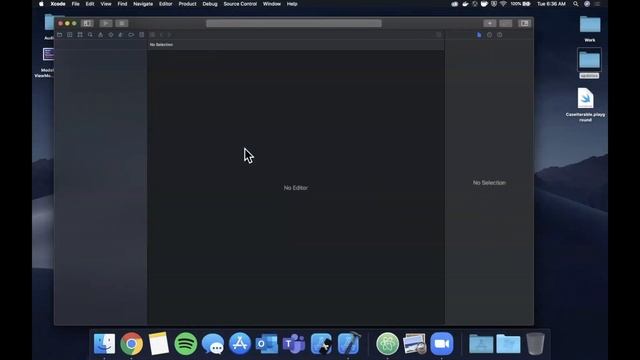This screenshot has width=640, height=360.
Task: Click the related items grid icon
Action: [152, 35]
